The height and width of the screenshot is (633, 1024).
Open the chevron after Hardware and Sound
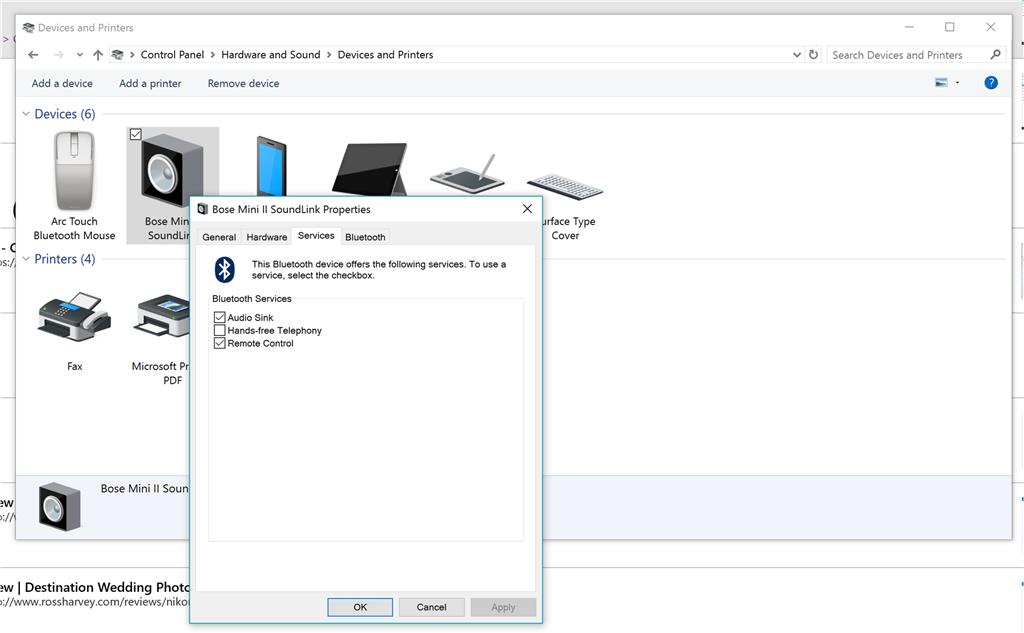coord(328,55)
